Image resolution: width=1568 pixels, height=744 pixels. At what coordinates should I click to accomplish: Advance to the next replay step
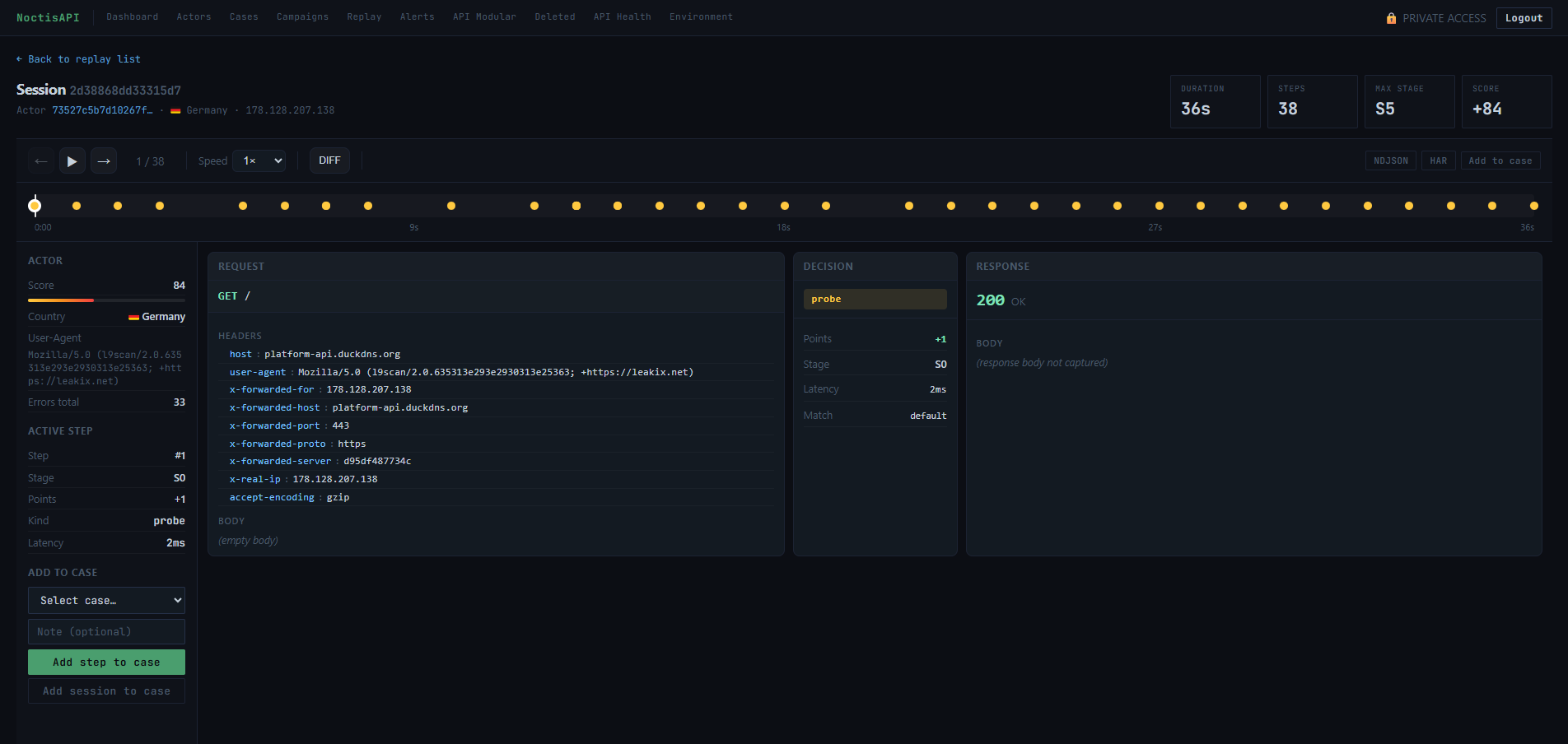pos(104,161)
